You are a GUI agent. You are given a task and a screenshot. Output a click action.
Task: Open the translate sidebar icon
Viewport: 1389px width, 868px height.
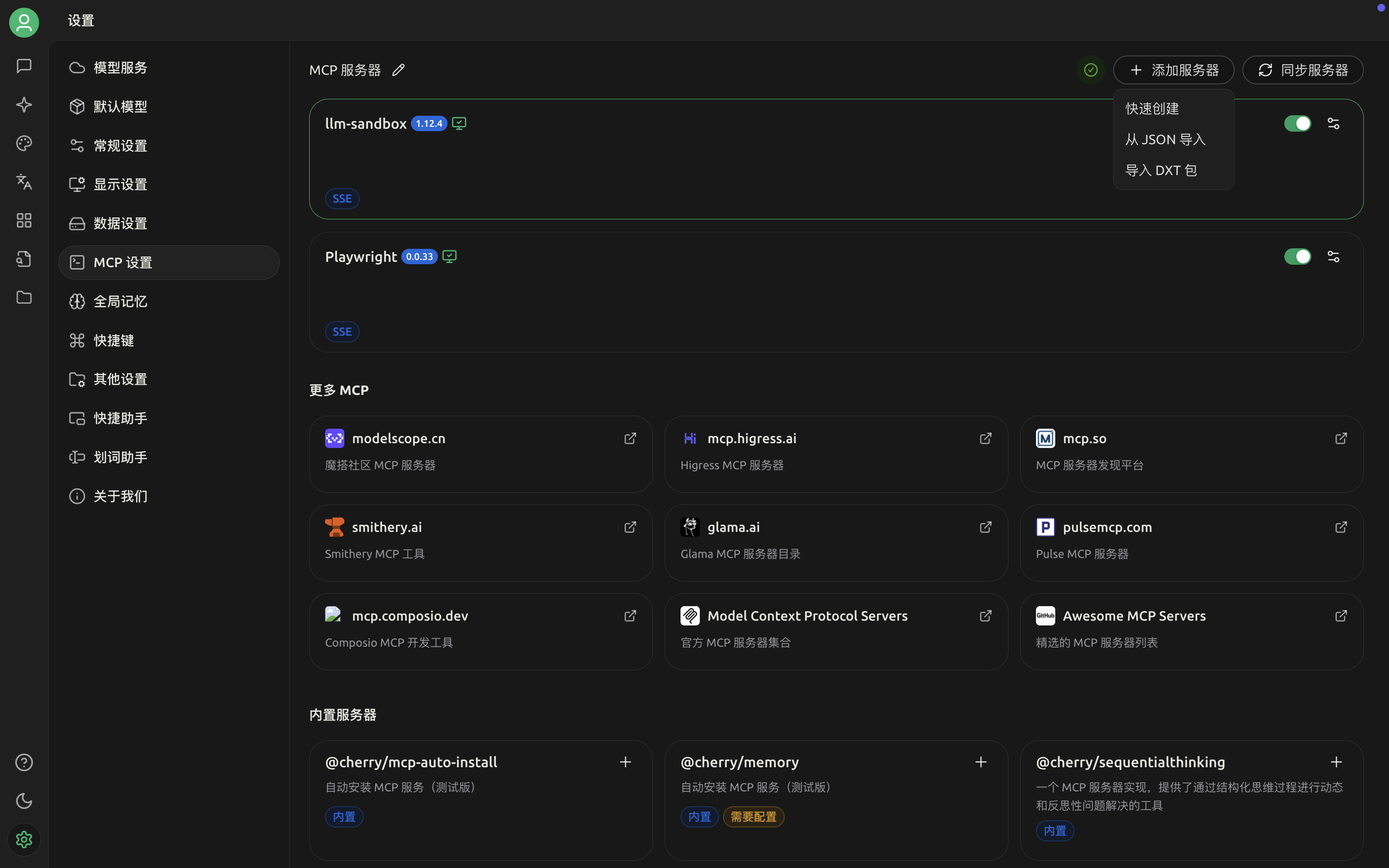[x=24, y=182]
